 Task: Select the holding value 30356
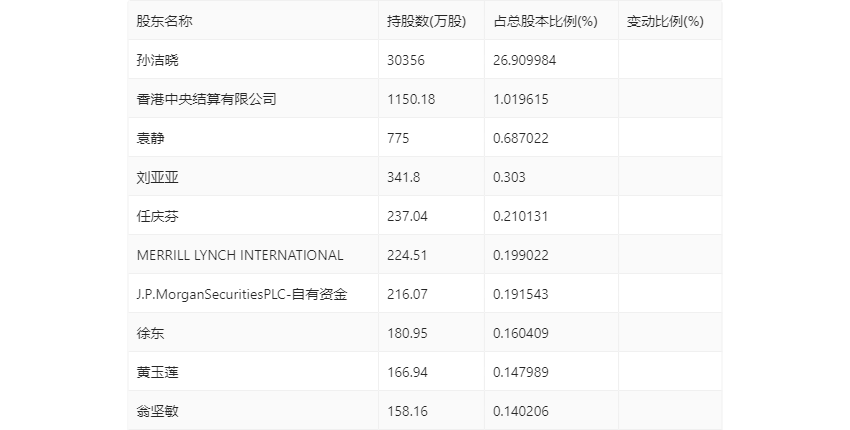(x=406, y=60)
